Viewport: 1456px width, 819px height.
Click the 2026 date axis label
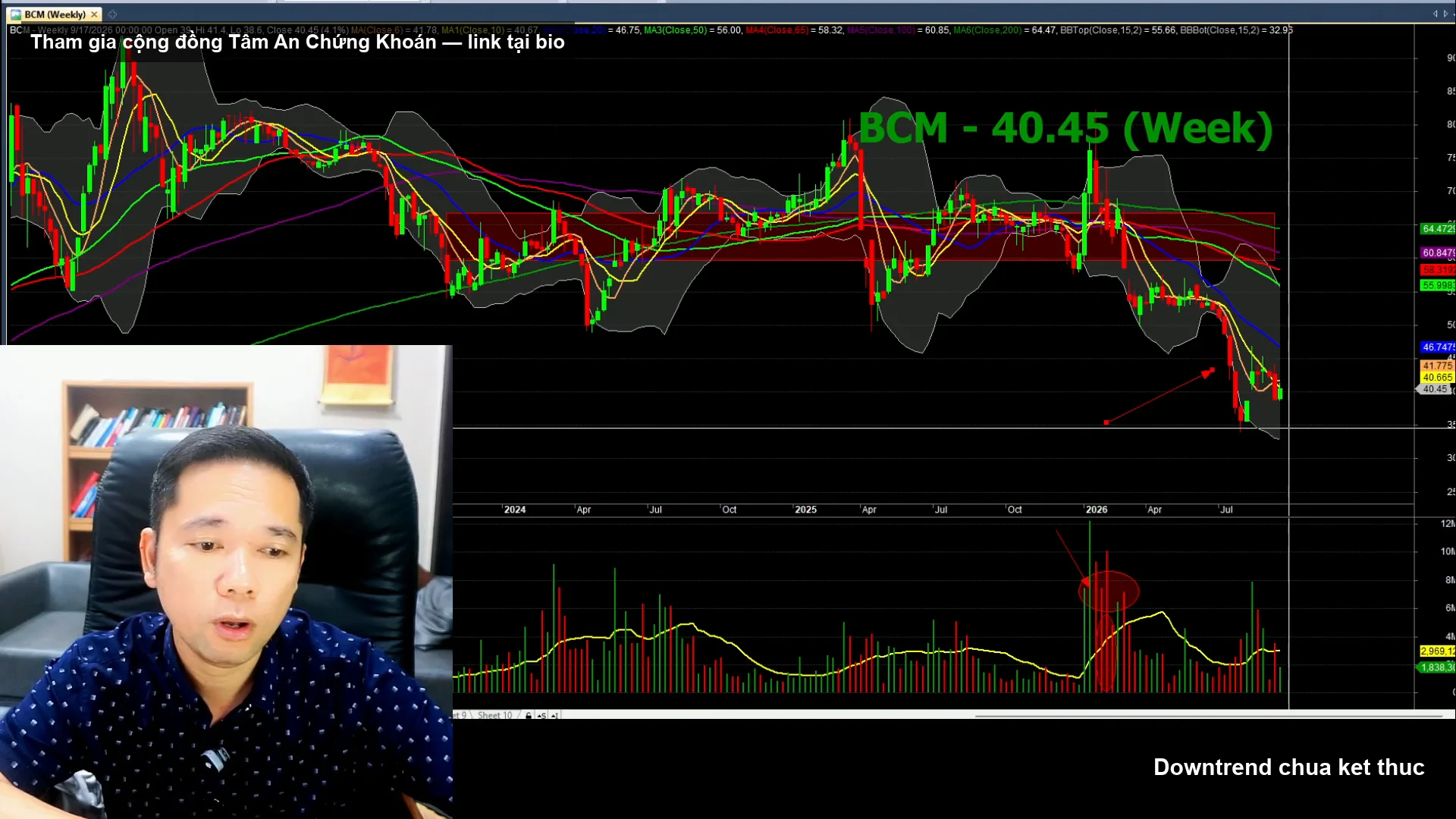click(x=1097, y=510)
